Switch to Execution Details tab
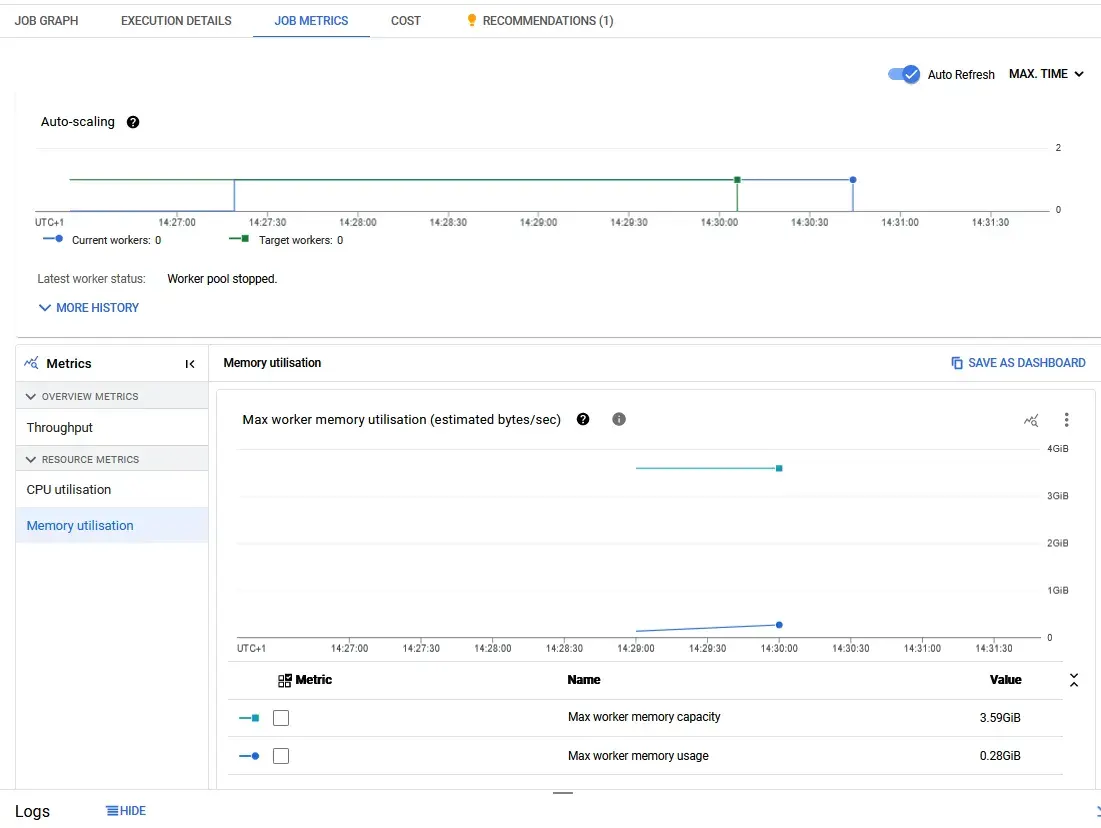The height and width of the screenshot is (828, 1101). (x=176, y=21)
